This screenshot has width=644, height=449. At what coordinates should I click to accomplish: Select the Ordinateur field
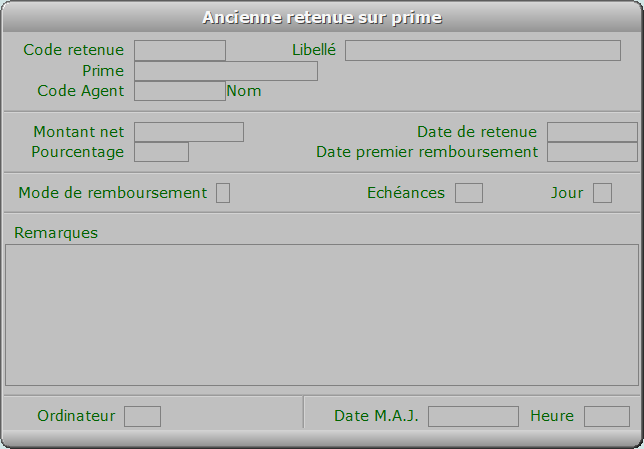click(x=143, y=417)
